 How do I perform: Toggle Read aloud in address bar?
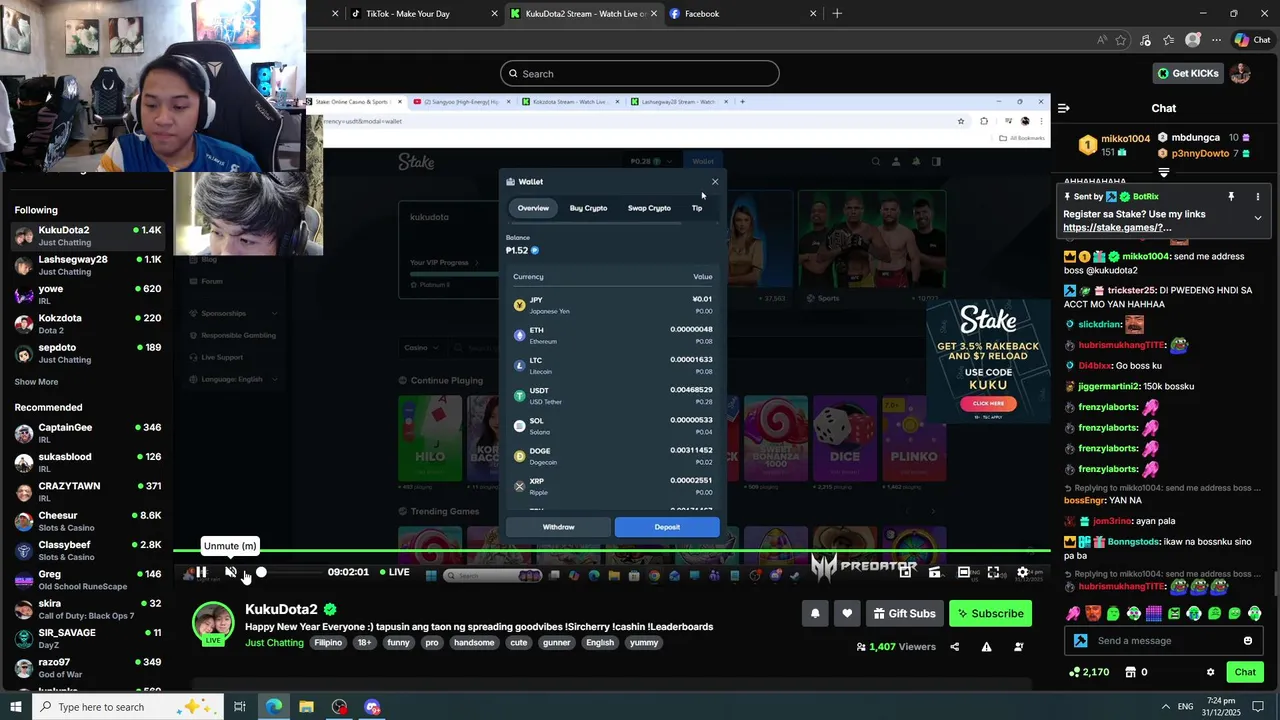tap(1101, 40)
